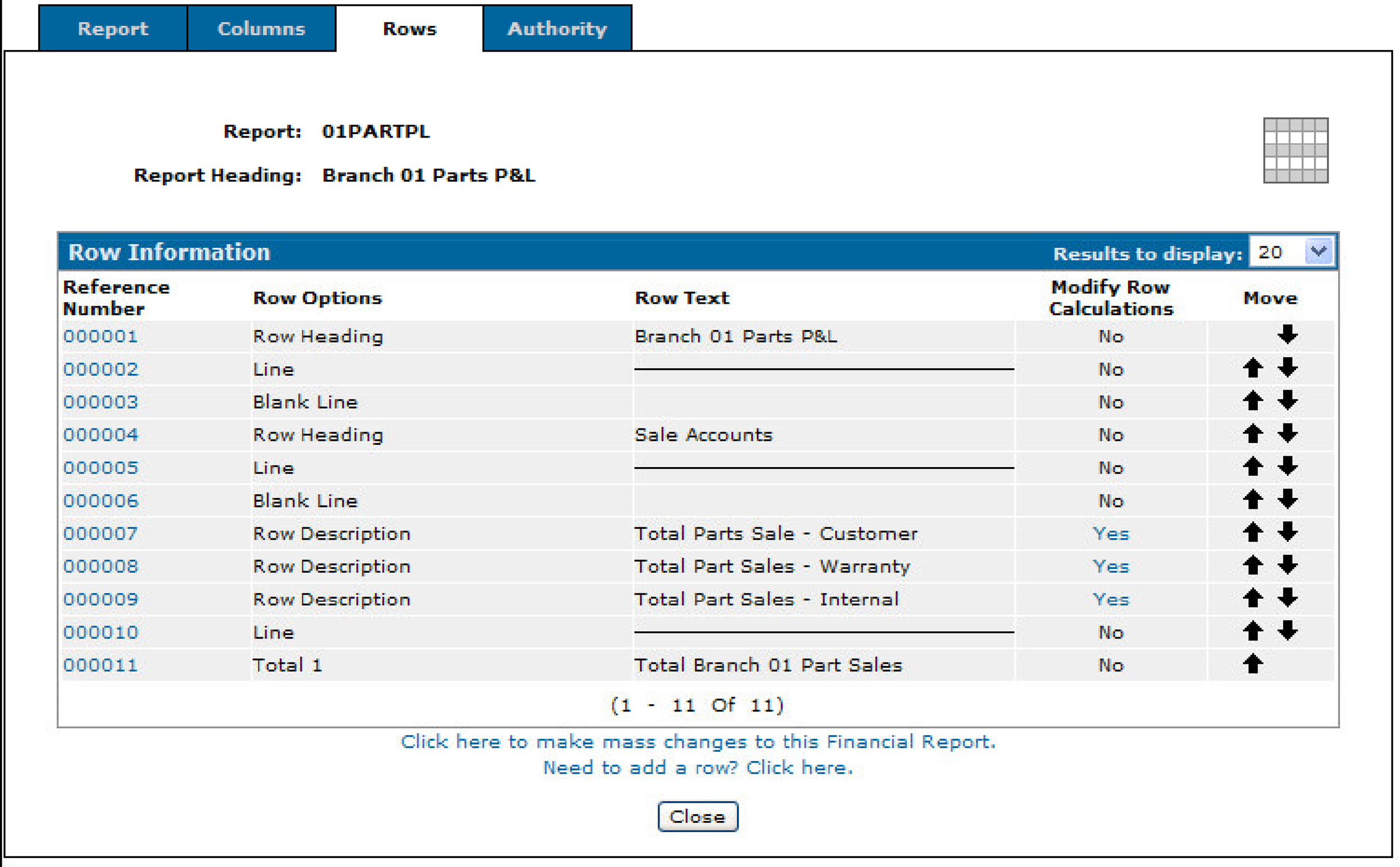Move Total Branch 01 Part Sales row up
The width and height of the screenshot is (1400, 867).
[x=1253, y=664]
